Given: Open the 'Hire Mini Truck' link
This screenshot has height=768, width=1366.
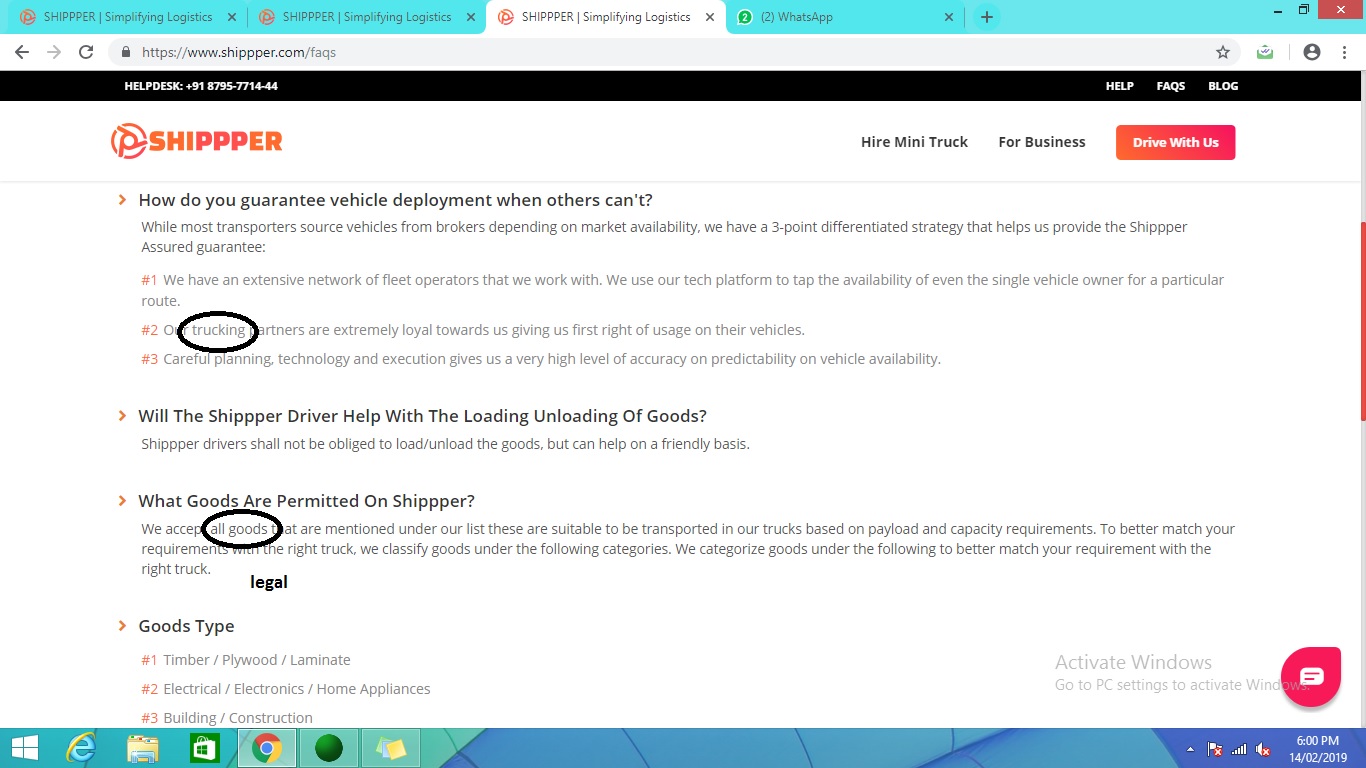Looking at the screenshot, I should [914, 142].
